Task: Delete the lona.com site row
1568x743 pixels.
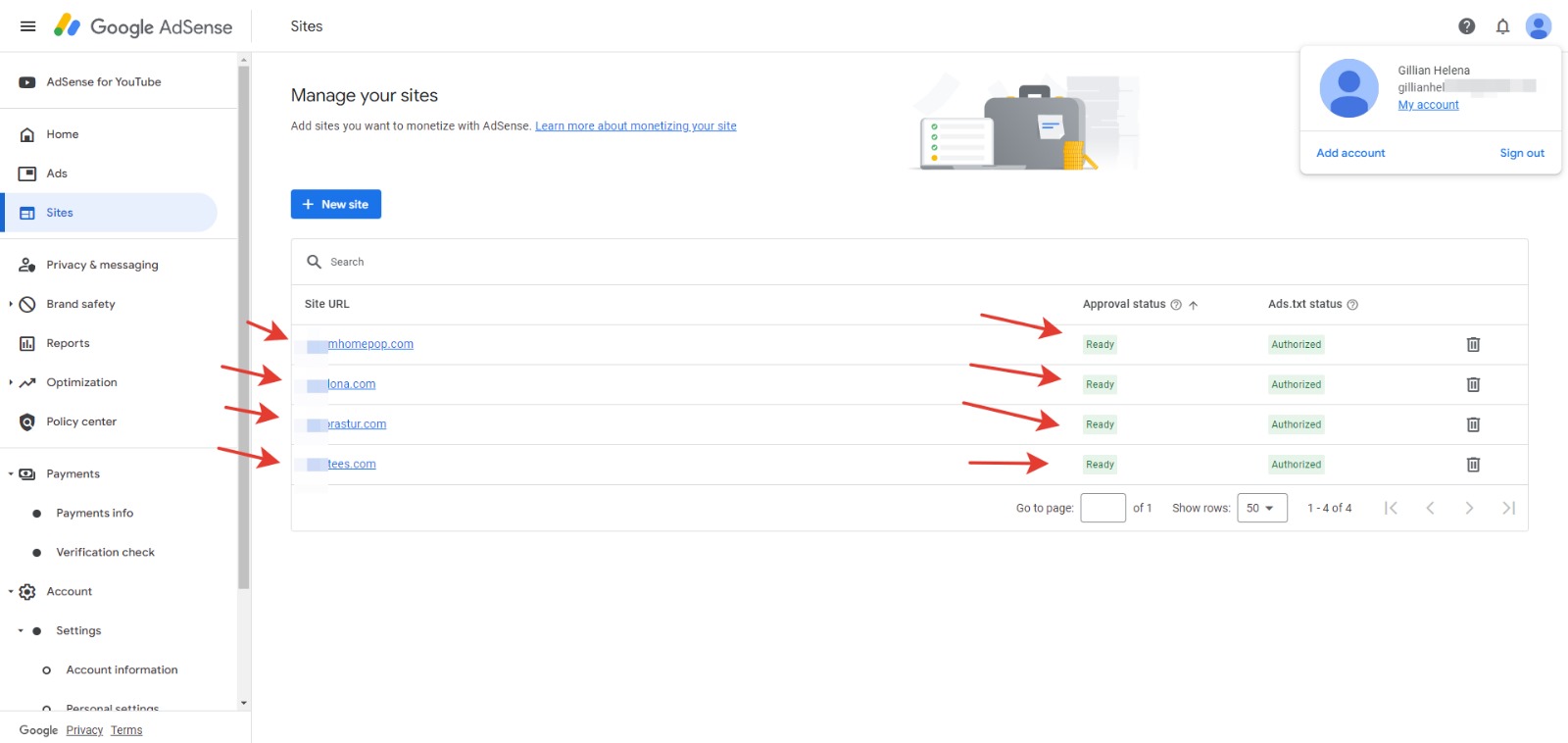Action: pos(1473,384)
